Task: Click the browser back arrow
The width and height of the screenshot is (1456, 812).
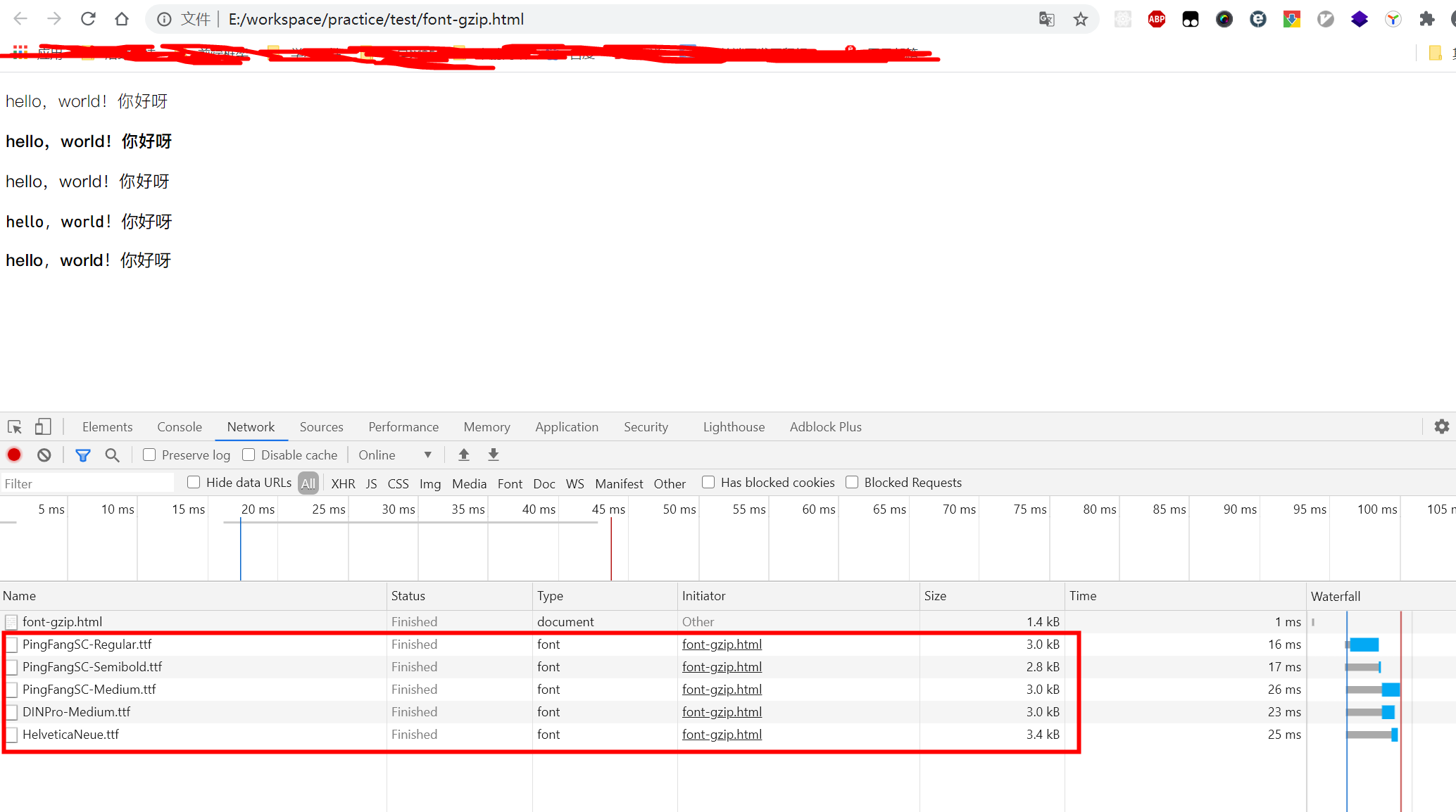Action: pyautogui.click(x=20, y=19)
